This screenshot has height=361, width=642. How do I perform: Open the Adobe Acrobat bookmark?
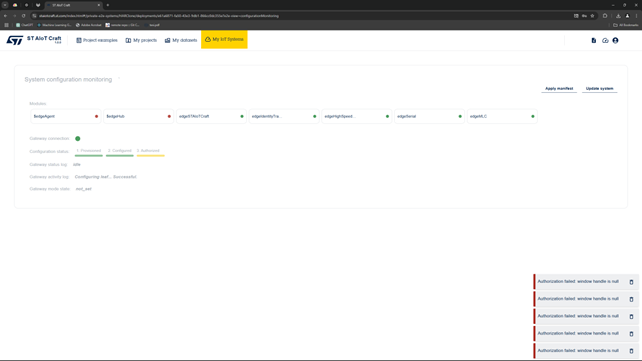pos(88,25)
